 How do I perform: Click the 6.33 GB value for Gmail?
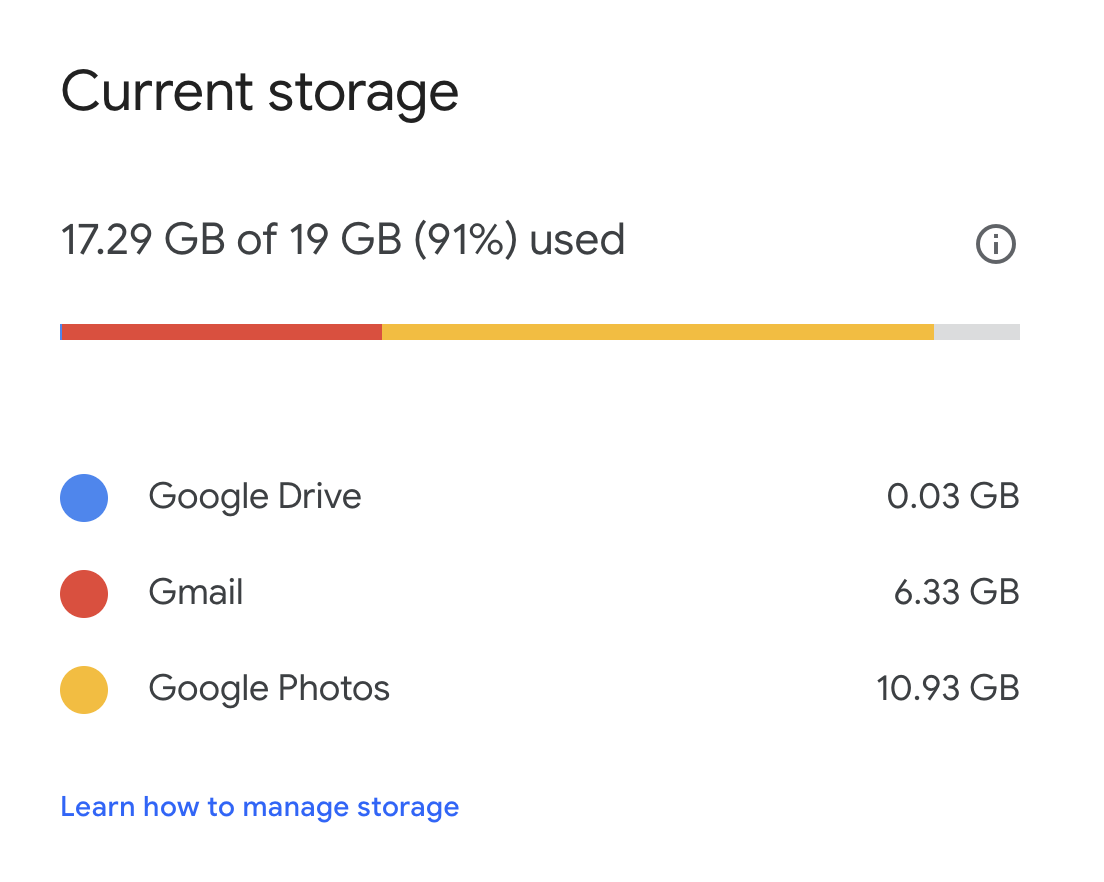955,593
